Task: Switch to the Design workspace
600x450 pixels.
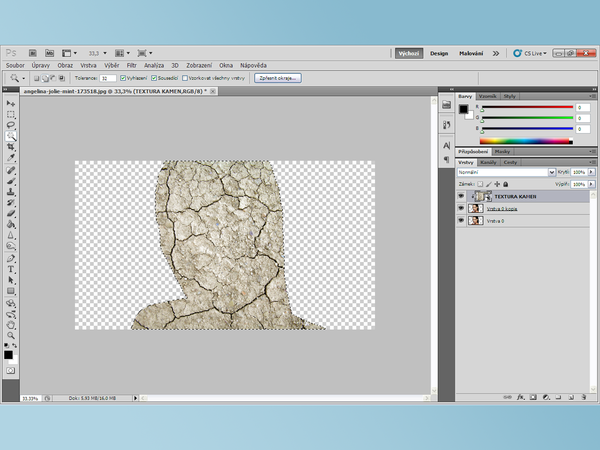Action: [x=439, y=53]
